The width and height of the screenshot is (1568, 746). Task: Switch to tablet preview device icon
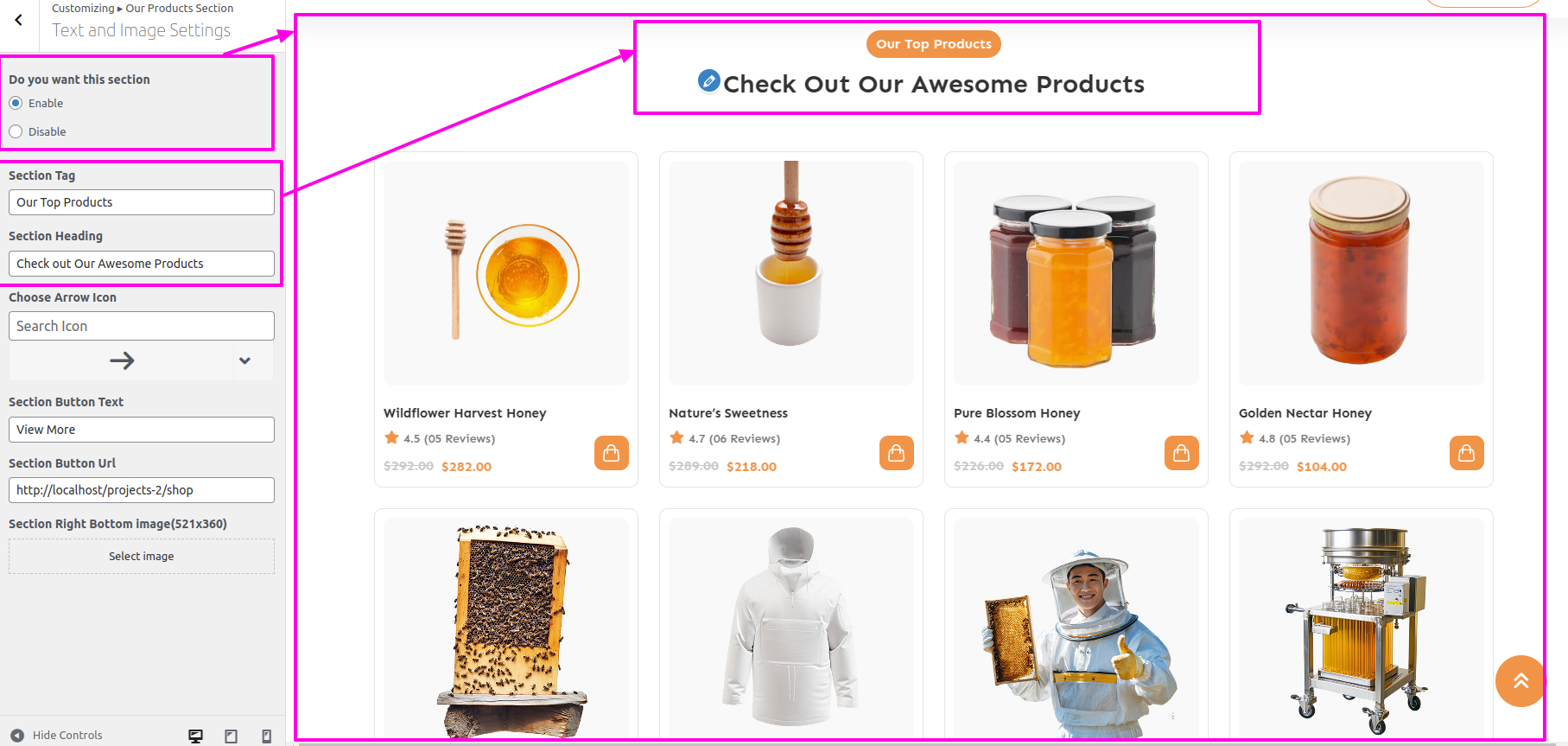(231, 736)
